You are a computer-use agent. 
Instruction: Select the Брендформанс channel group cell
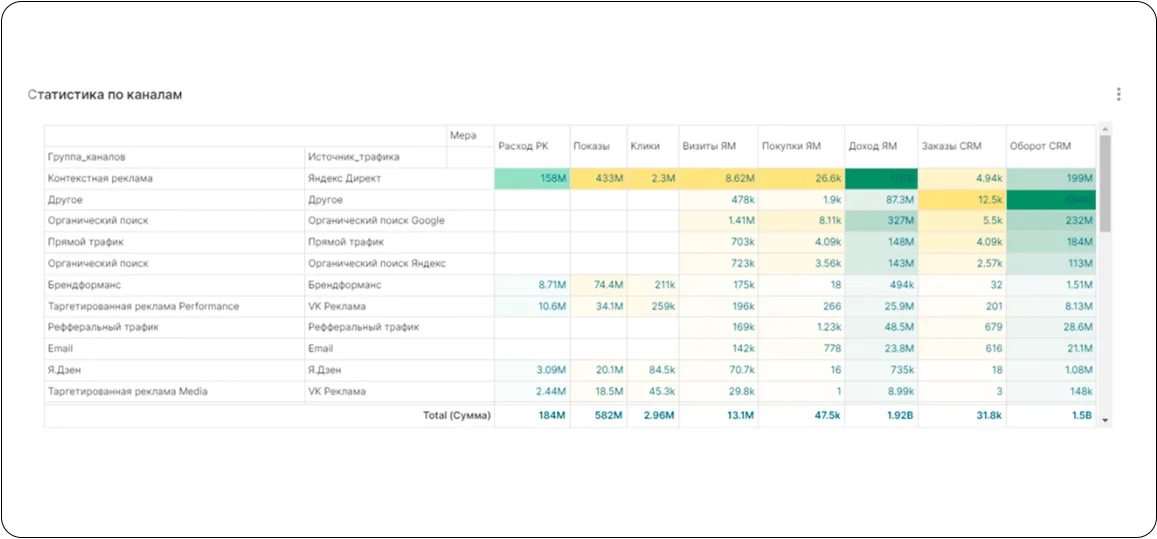pos(85,285)
